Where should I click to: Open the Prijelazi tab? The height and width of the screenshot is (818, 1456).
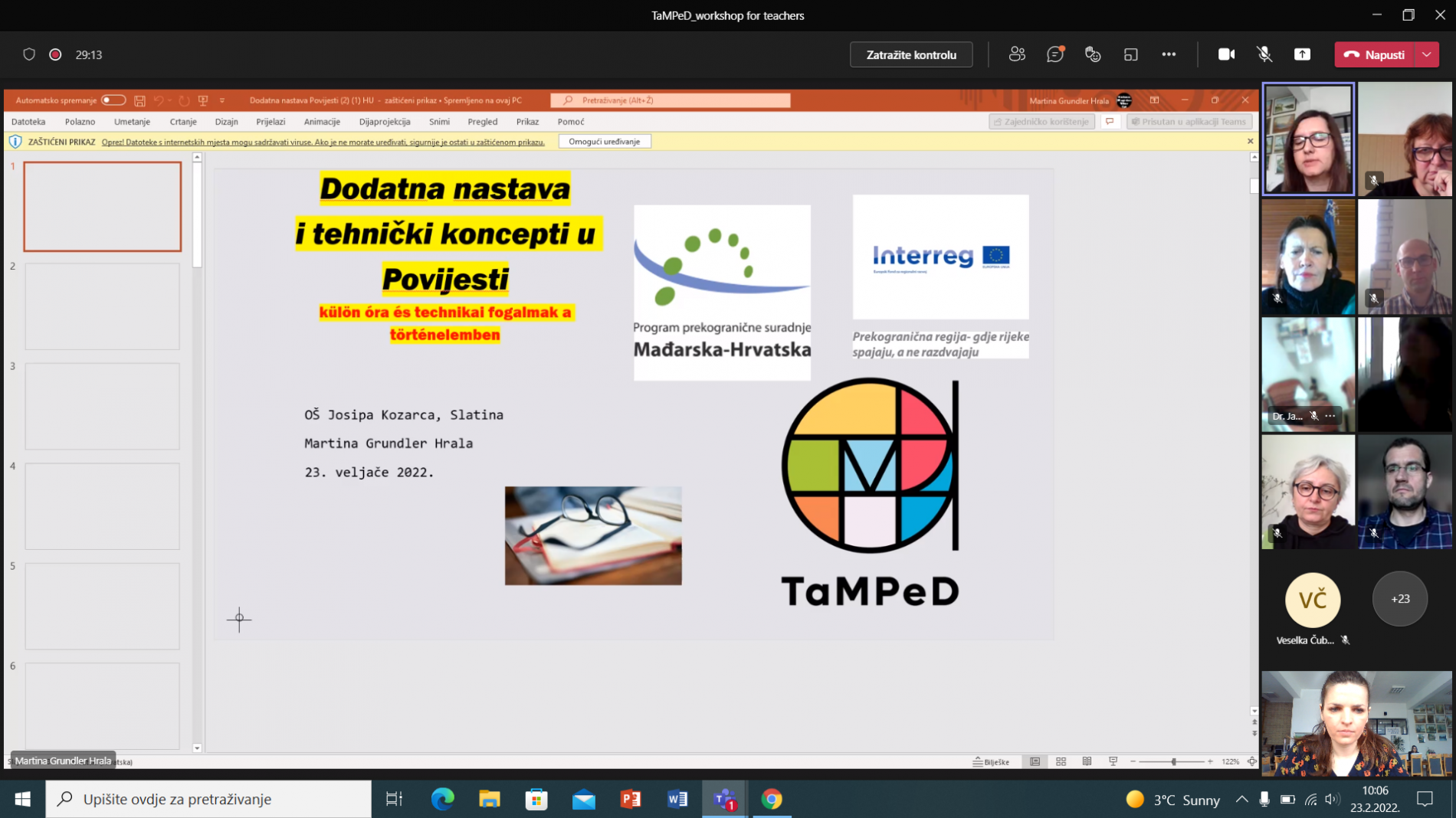pos(271,122)
